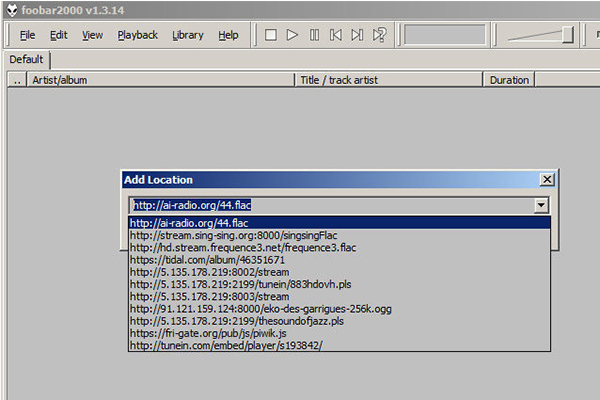Pause playback using the Pause icon
600x400 pixels.
click(x=314, y=35)
